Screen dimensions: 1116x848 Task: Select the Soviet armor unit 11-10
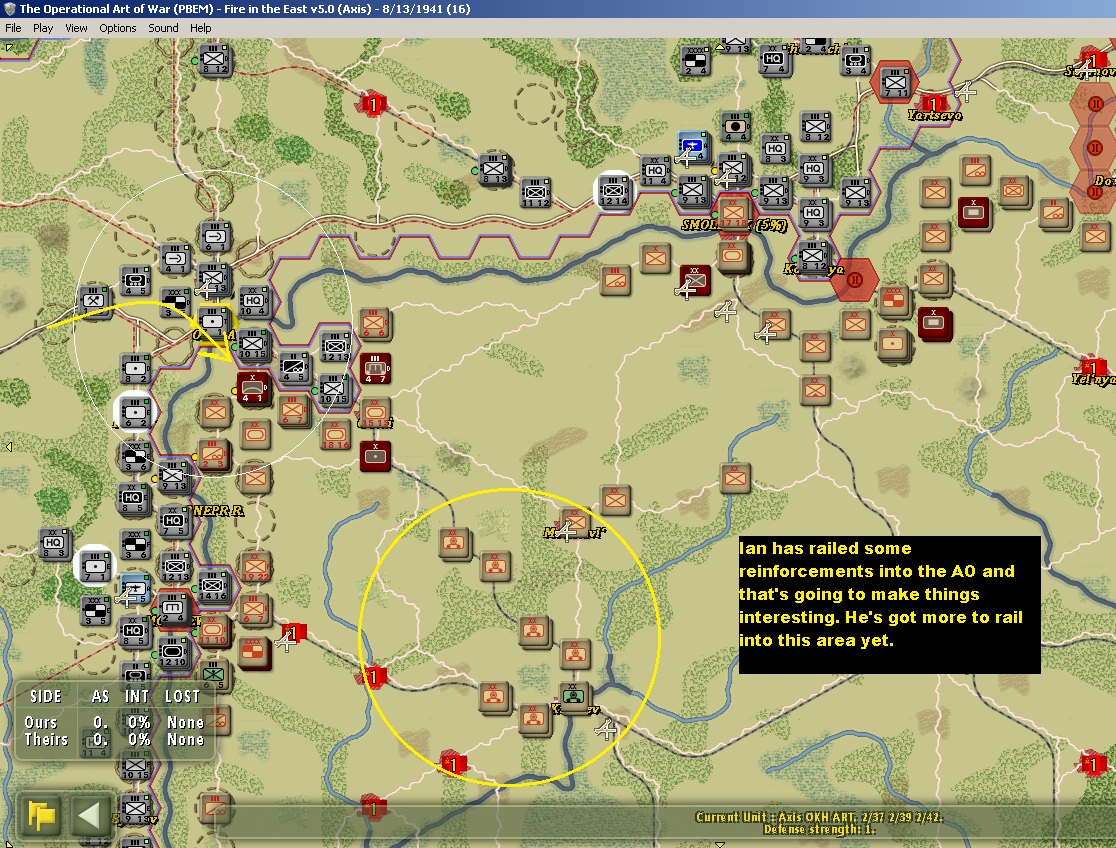tap(212, 632)
